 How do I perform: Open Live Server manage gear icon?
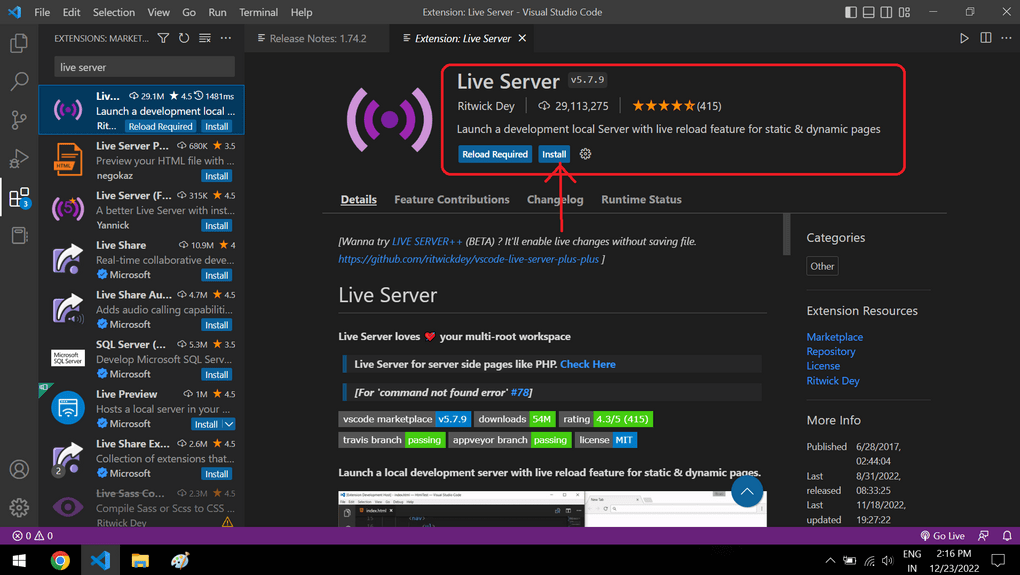click(x=586, y=154)
